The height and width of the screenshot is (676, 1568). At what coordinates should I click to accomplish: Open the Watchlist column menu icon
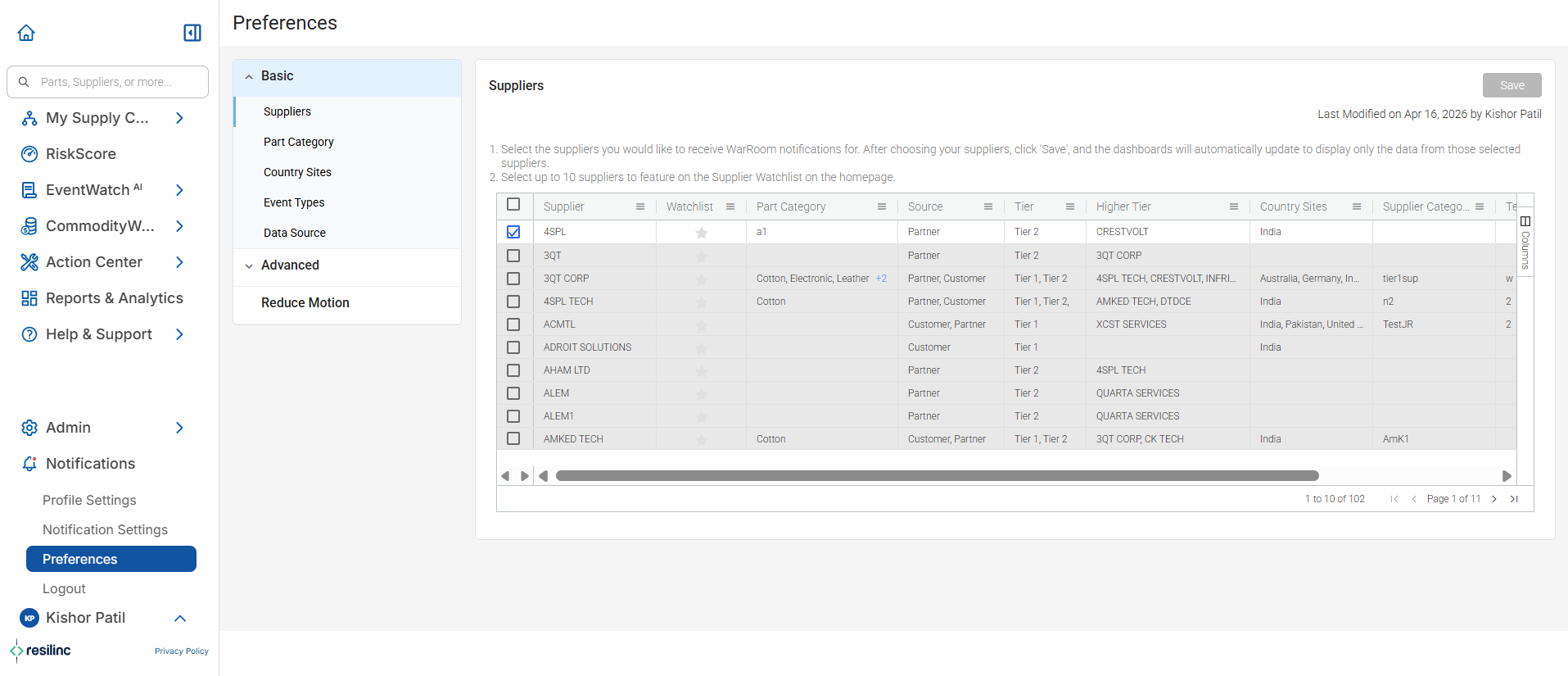click(x=730, y=206)
